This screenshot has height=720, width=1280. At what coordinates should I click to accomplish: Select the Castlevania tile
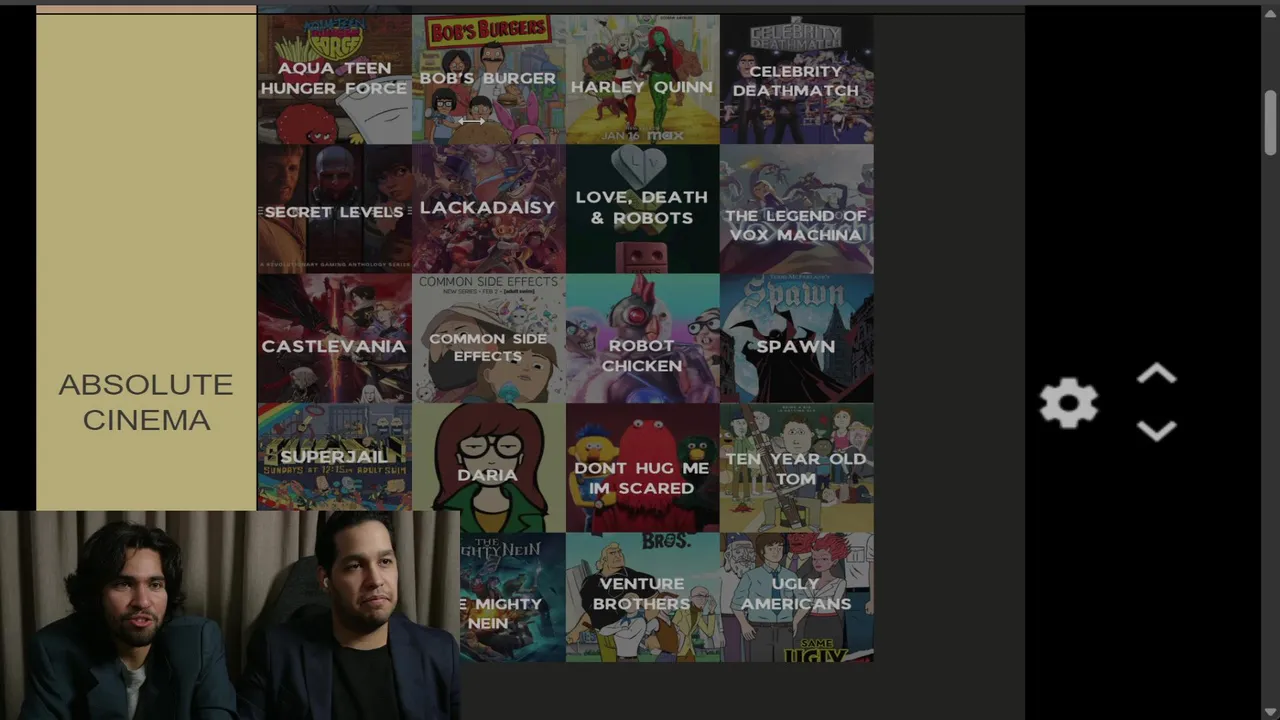click(334, 338)
